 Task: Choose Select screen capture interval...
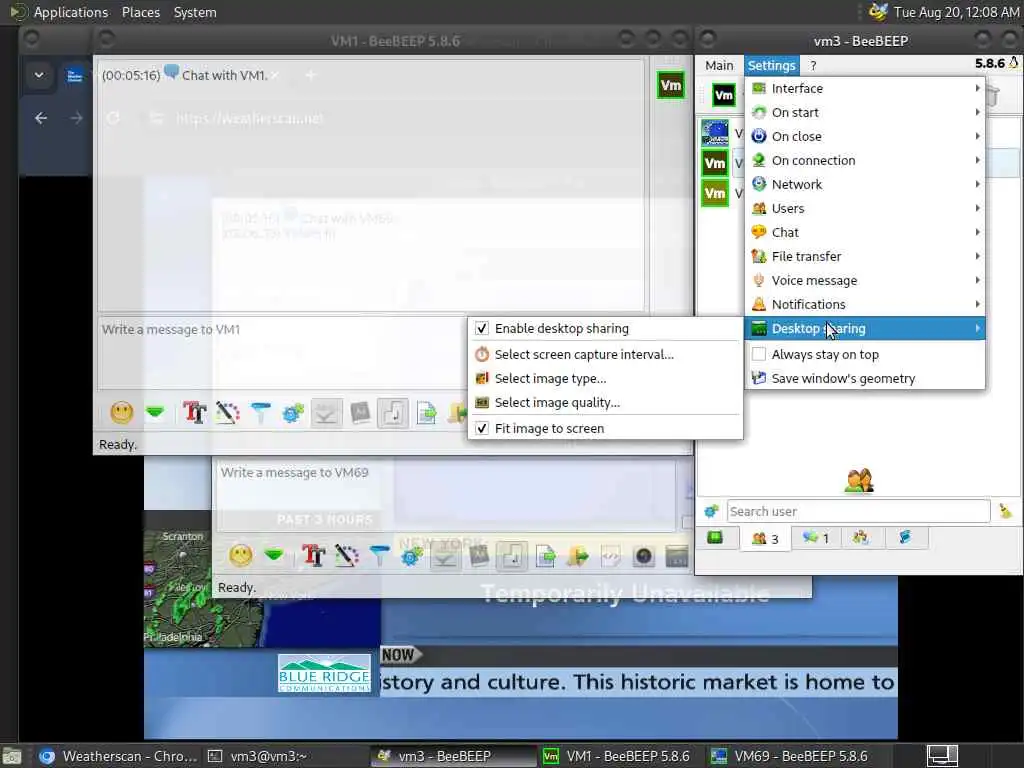pos(605,354)
